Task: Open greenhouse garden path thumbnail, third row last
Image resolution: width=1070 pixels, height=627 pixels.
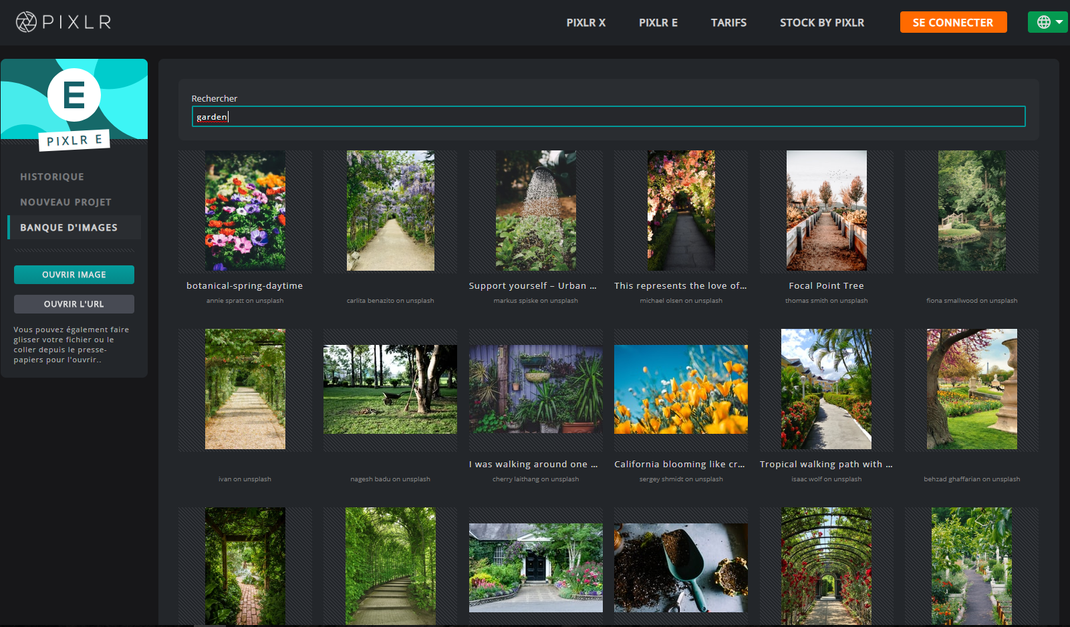Action: point(972,566)
